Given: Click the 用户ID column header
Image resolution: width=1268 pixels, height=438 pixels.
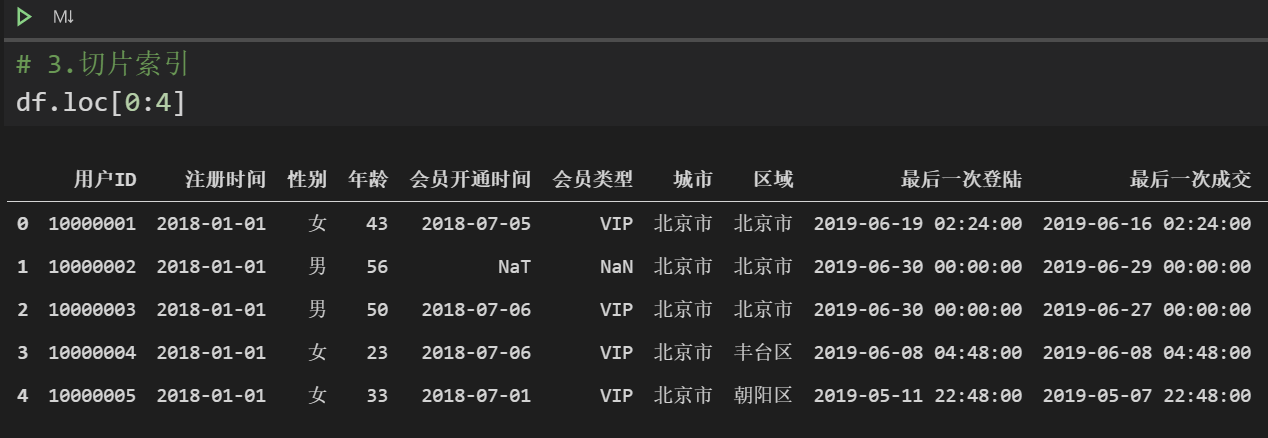Looking at the screenshot, I should (x=105, y=180).
